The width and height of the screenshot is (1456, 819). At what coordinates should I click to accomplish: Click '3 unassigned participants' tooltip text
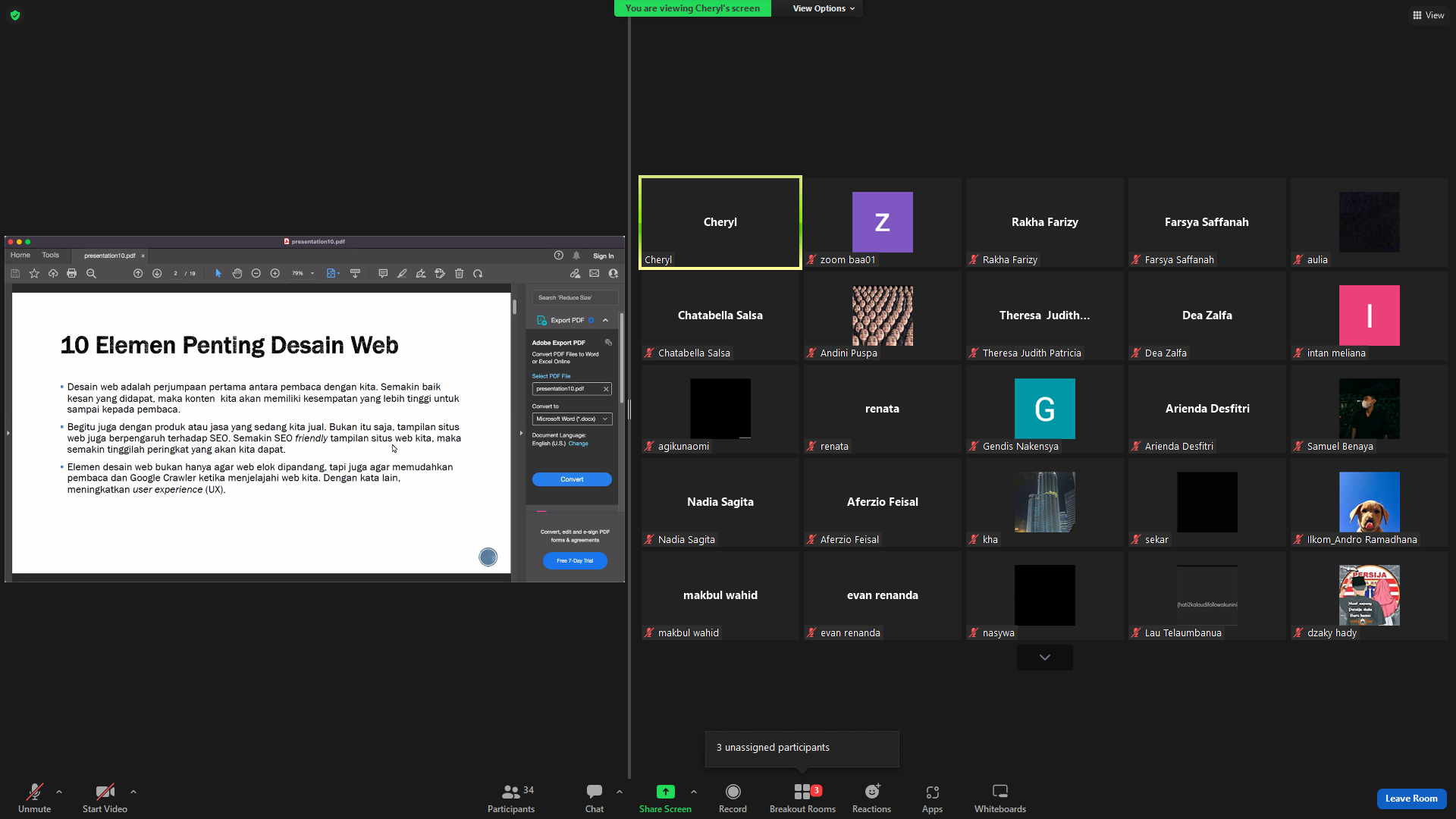773,748
